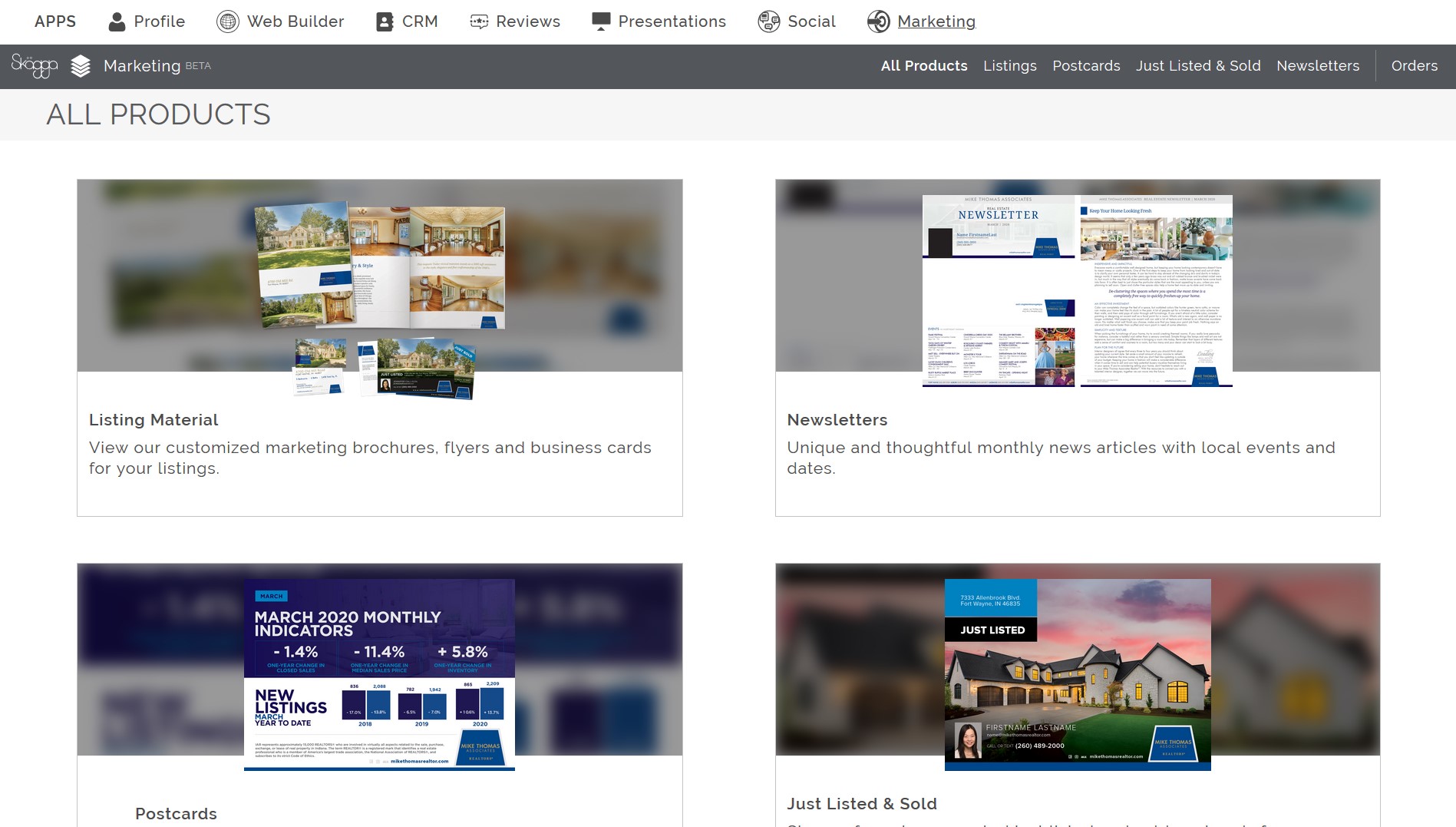Screen dimensions: 1456x827
Task: Open the March 2020 Monthly Indicators thumbnail
Action: [x=379, y=674]
